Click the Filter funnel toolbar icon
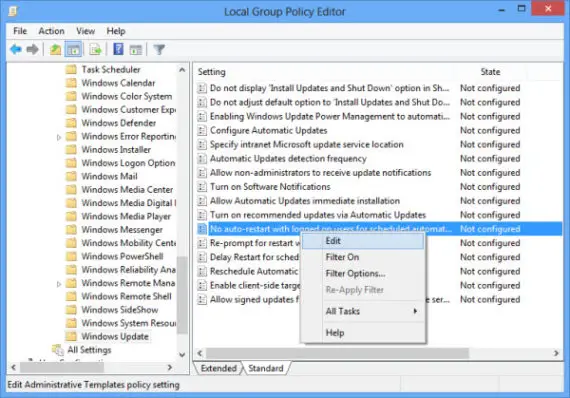The image size is (570, 398). coord(159,49)
